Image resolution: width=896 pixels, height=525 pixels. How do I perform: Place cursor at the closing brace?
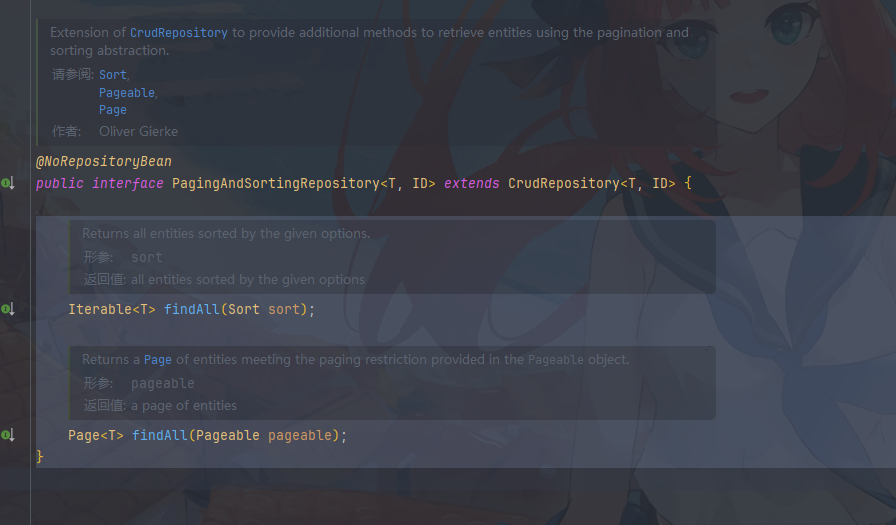tap(40, 456)
